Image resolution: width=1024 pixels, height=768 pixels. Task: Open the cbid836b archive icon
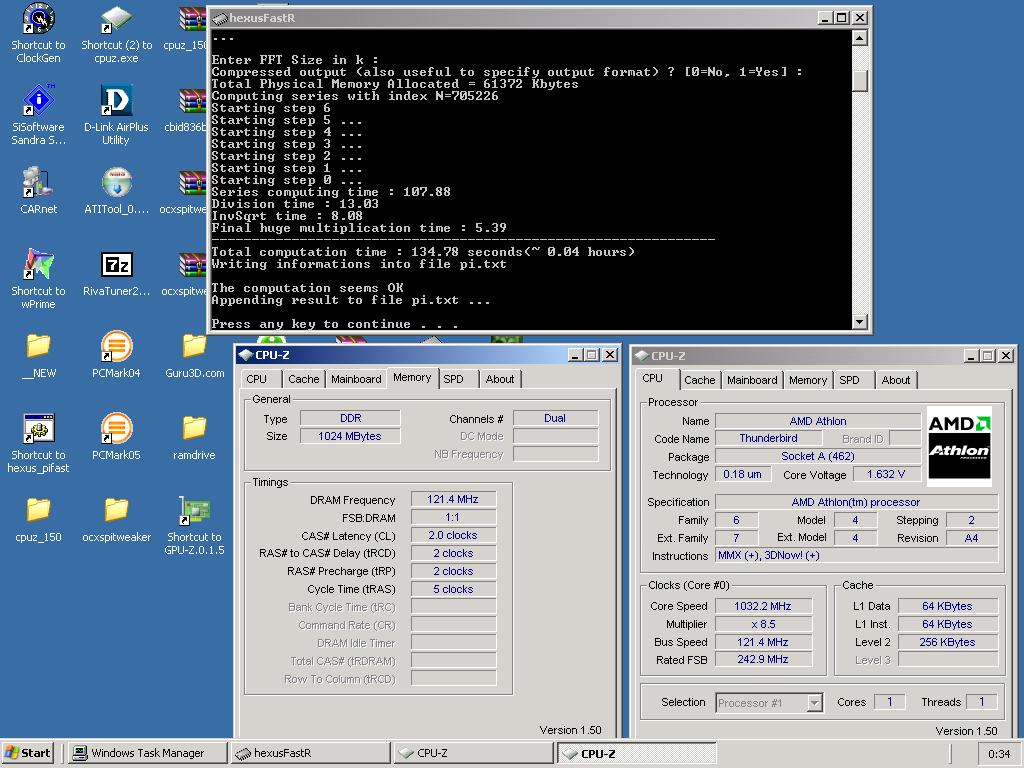[x=193, y=101]
